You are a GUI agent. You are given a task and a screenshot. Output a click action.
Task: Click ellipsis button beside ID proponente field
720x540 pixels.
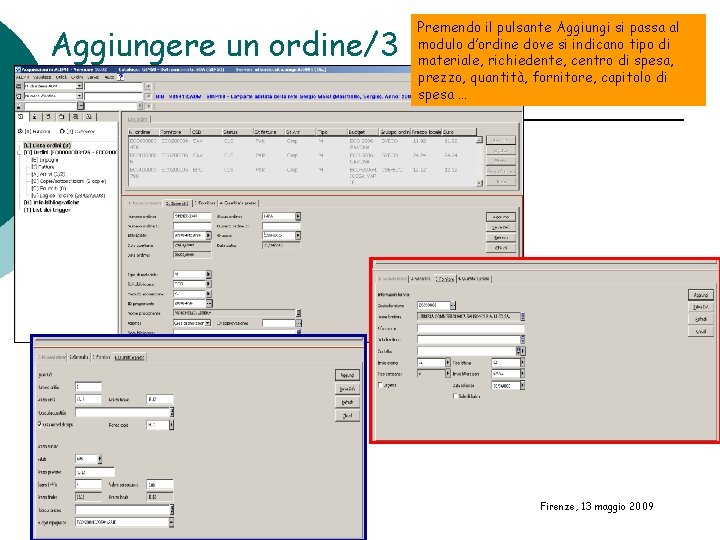209,304
